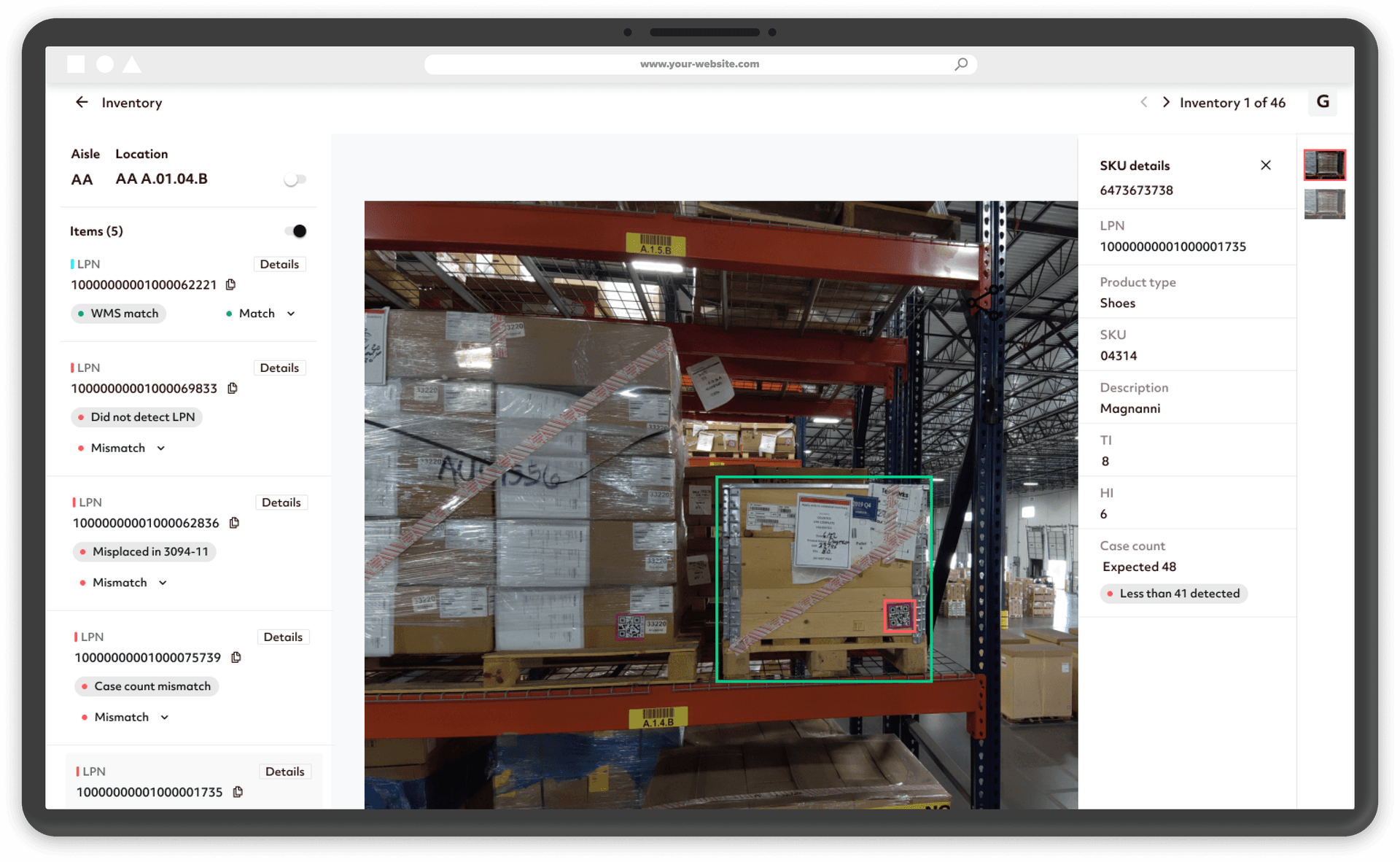This screenshot has width=1400, height=862.
Task: Expand Match dropdown for first LPN
Action: [x=291, y=314]
